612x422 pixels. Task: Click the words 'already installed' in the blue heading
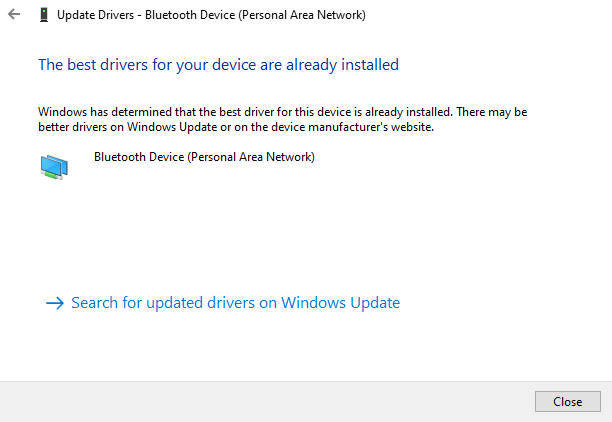342,65
